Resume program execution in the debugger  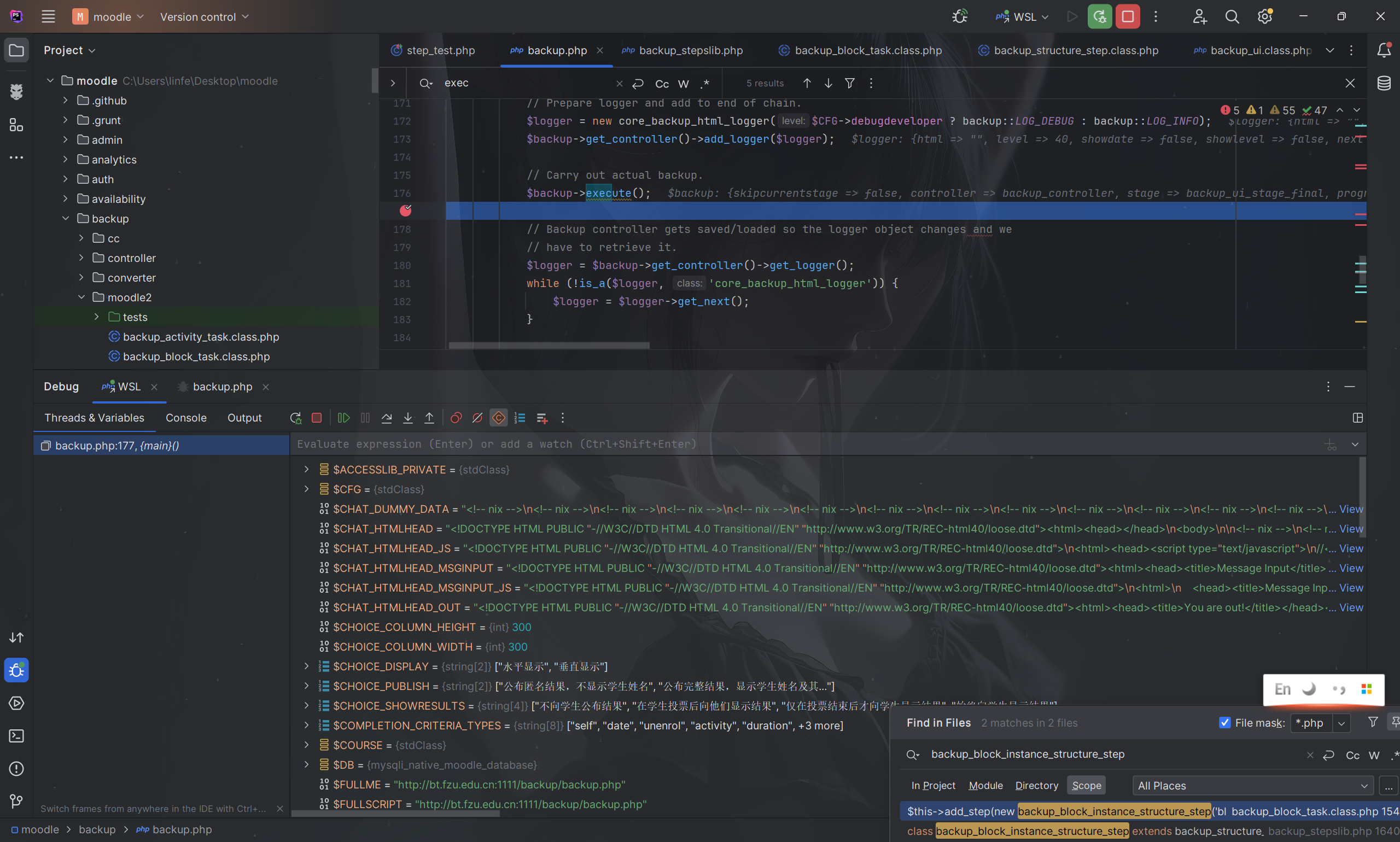point(343,418)
